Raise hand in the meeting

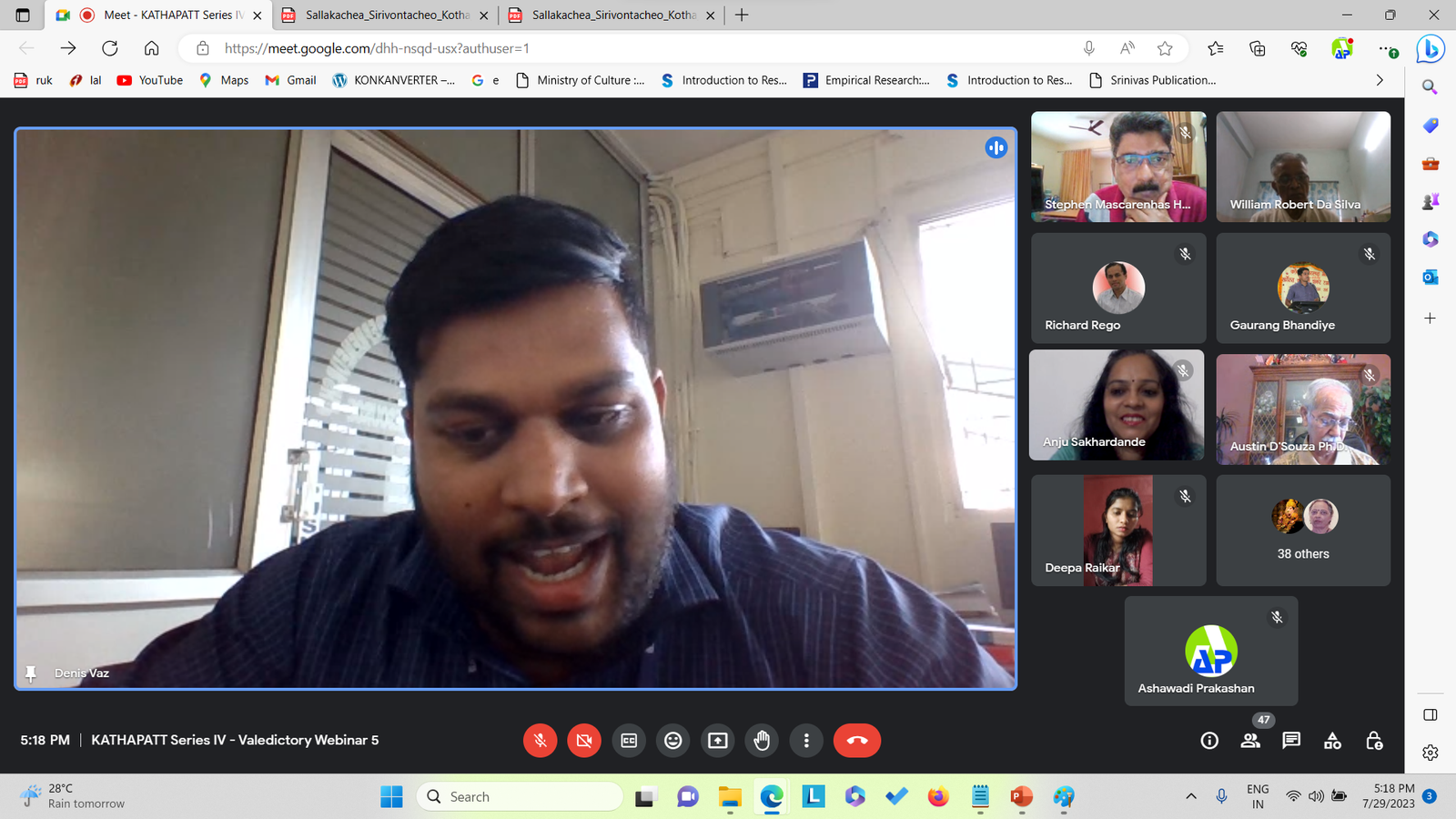[762, 741]
